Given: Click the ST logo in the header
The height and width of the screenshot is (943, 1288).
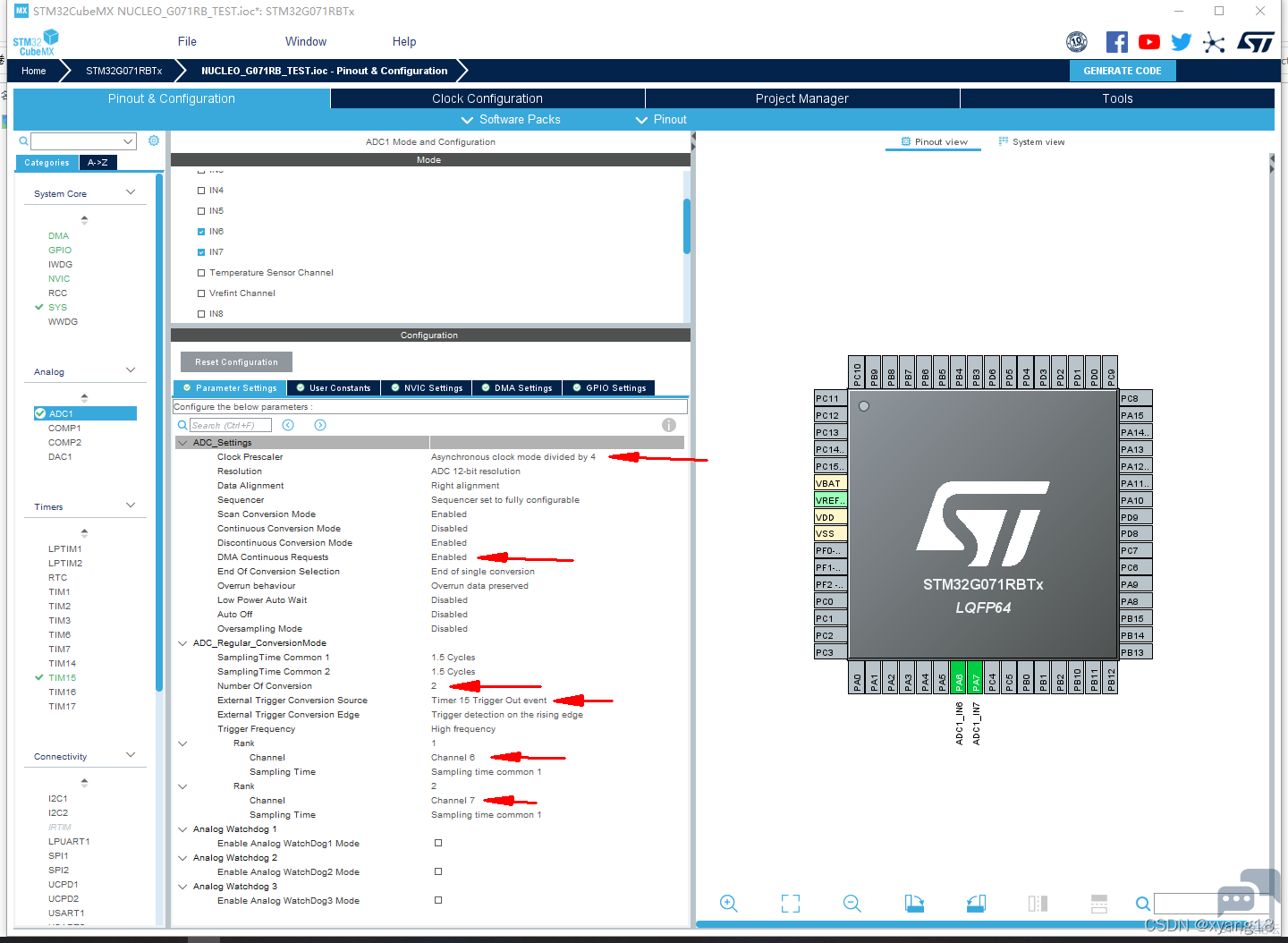Looking at the screenshot, I should [1255, 42].
